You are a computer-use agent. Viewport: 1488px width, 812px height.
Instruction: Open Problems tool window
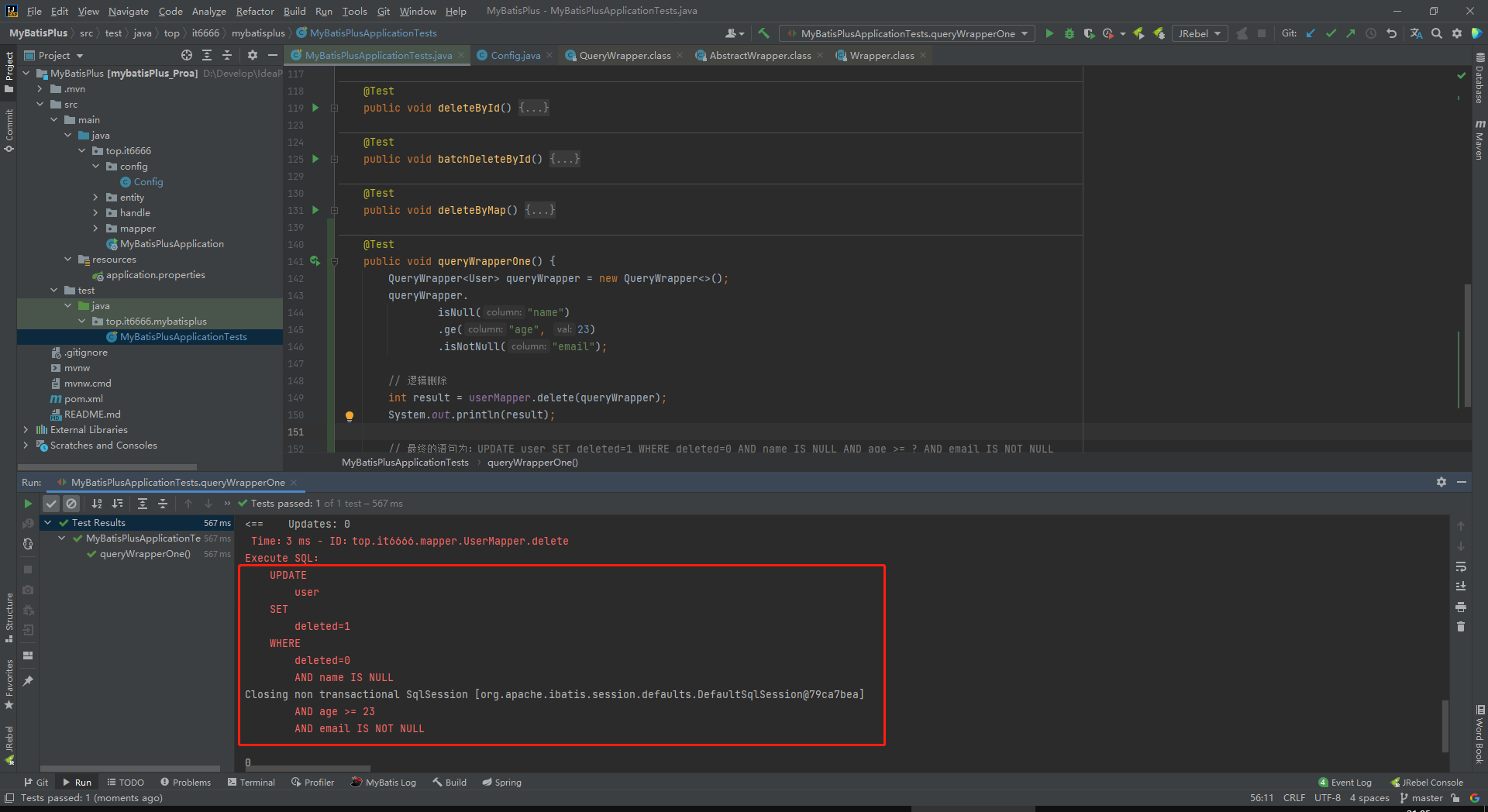click(x=186, y=783)
